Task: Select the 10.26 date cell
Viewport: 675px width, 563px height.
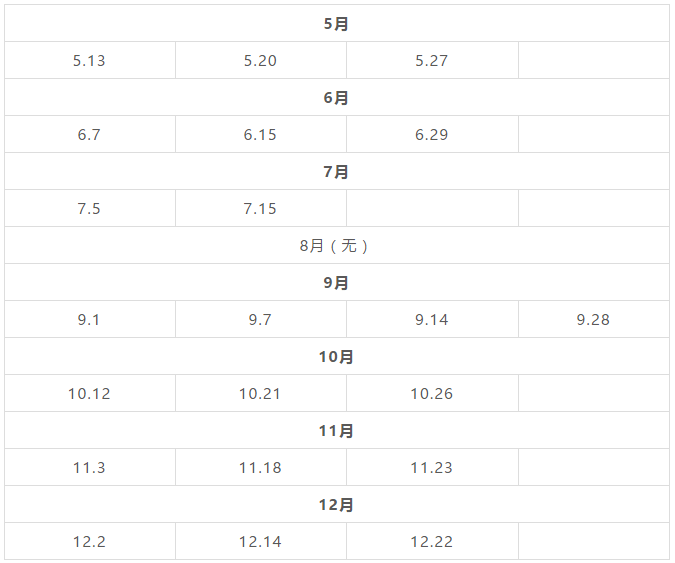Action: (432, 393)
